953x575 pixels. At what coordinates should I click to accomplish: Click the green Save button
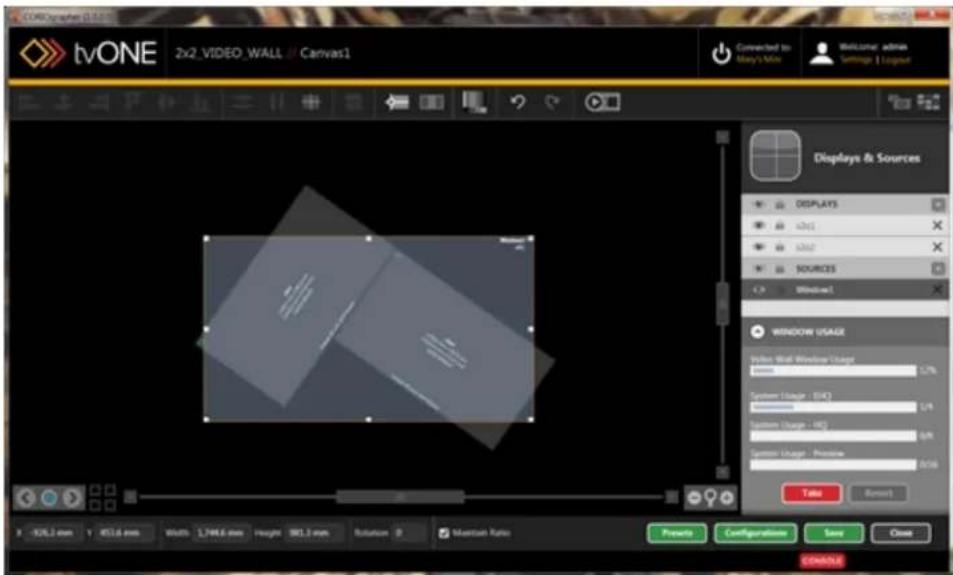click(x=833, y=533)
